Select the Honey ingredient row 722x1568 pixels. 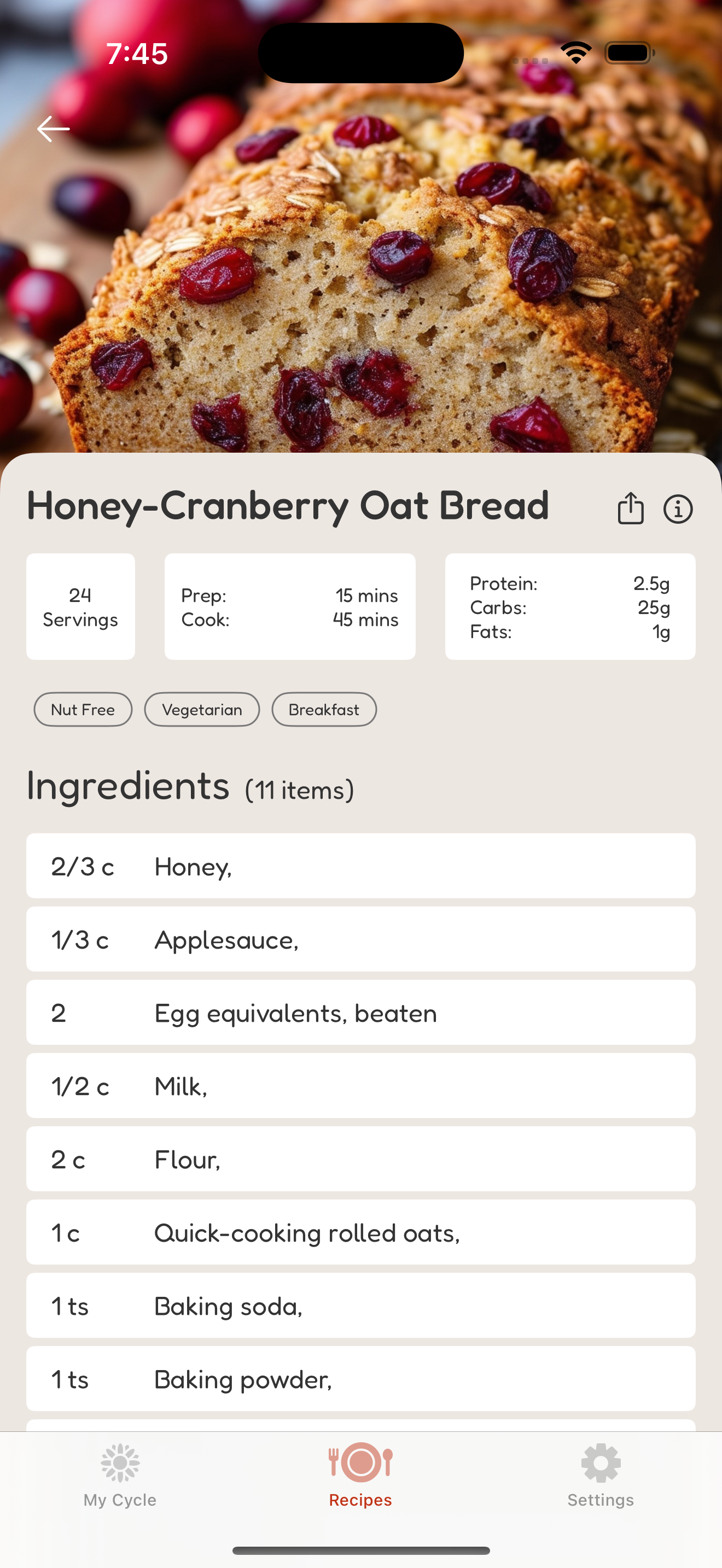[360, 865]
